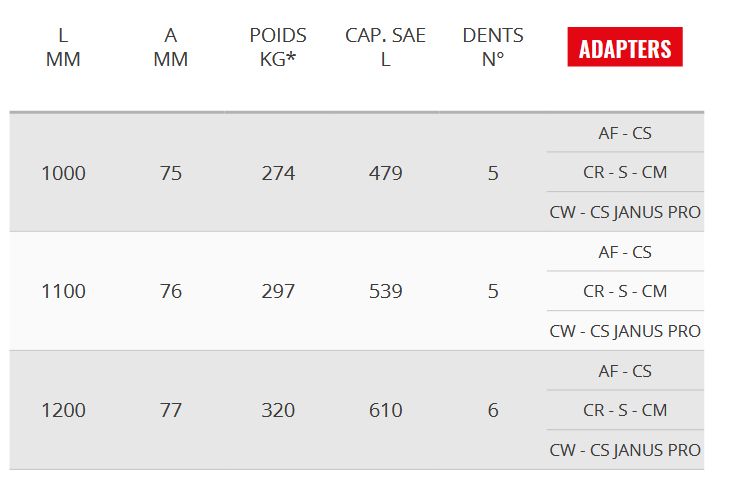The height and width of the screenshot is (498, 733).
Task: Open AF - CS adapter in 1200 row
Action: tap(625, 371)
